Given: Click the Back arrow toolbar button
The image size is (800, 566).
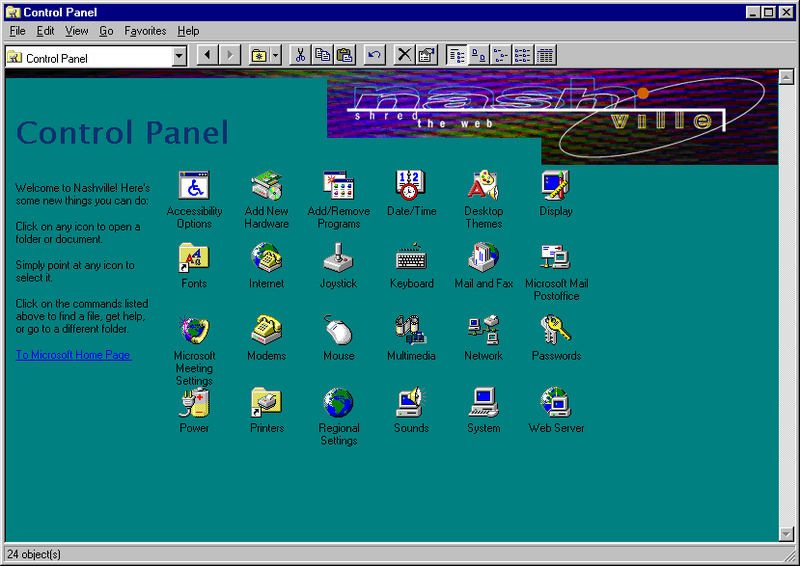Looking at the screenshot, I should [207, 55].
